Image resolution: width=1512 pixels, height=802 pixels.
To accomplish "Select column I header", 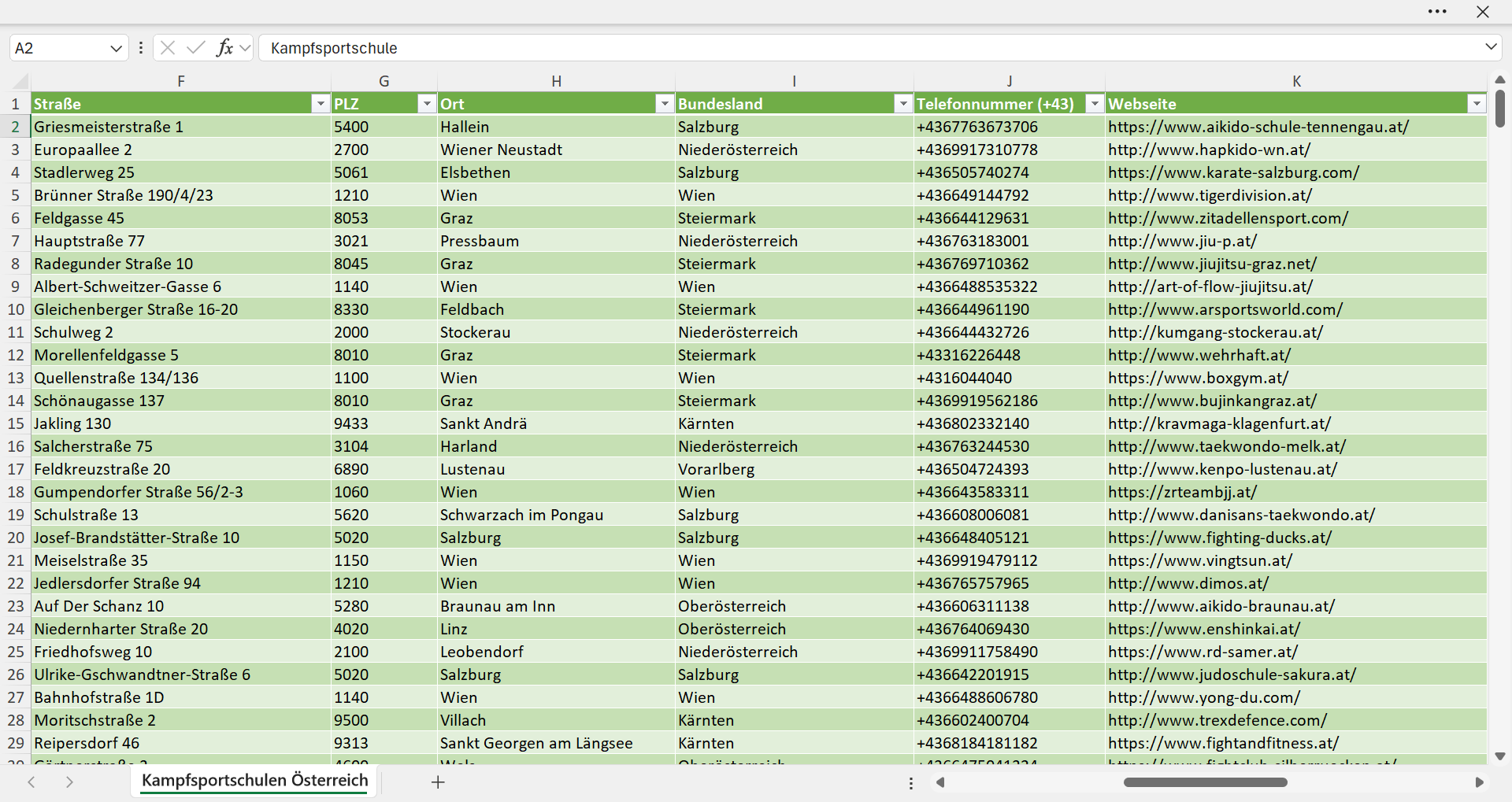I will (x=794, y=81).
